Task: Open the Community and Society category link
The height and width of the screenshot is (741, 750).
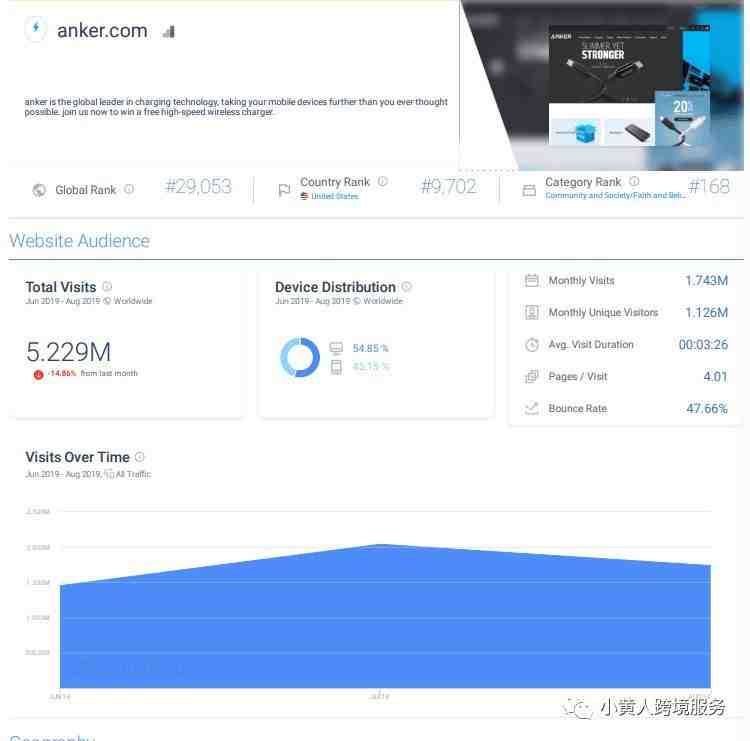Action: pyautogui.click(x=616, y=195)
